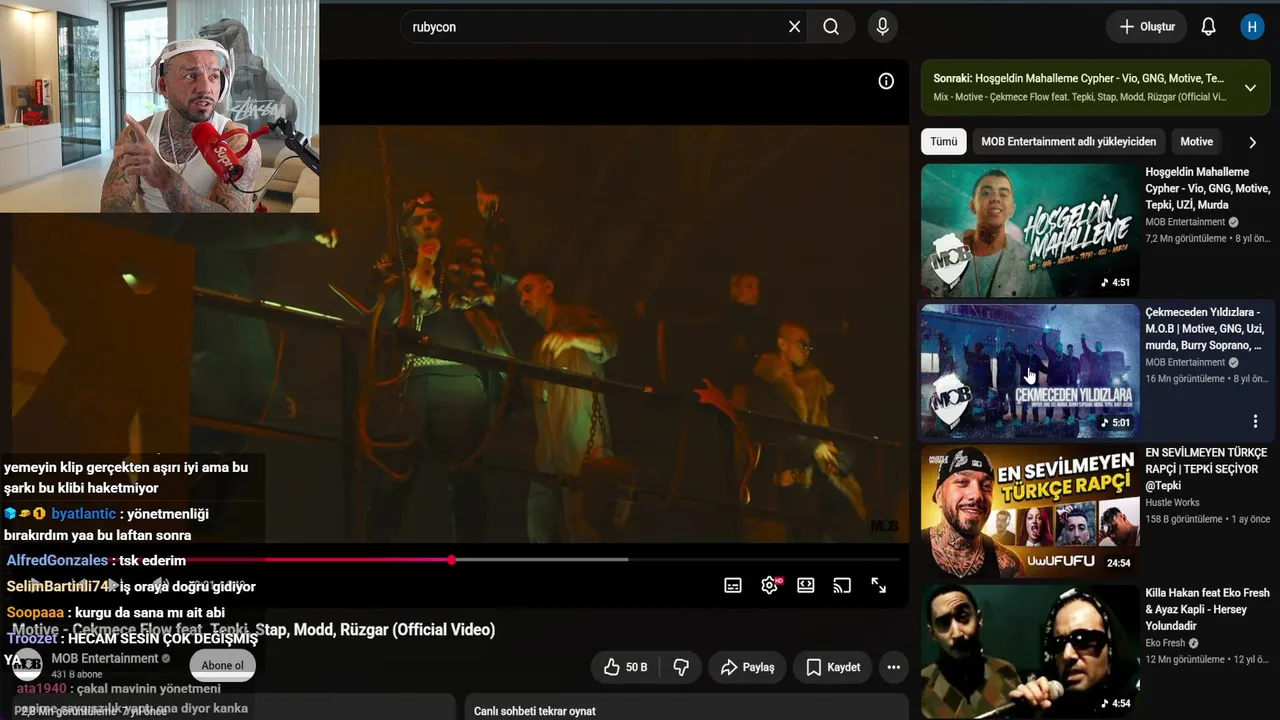Open the Eko Fresh channel name
This screenshot has height=720, width=1280.
[x=1165, y=643]
